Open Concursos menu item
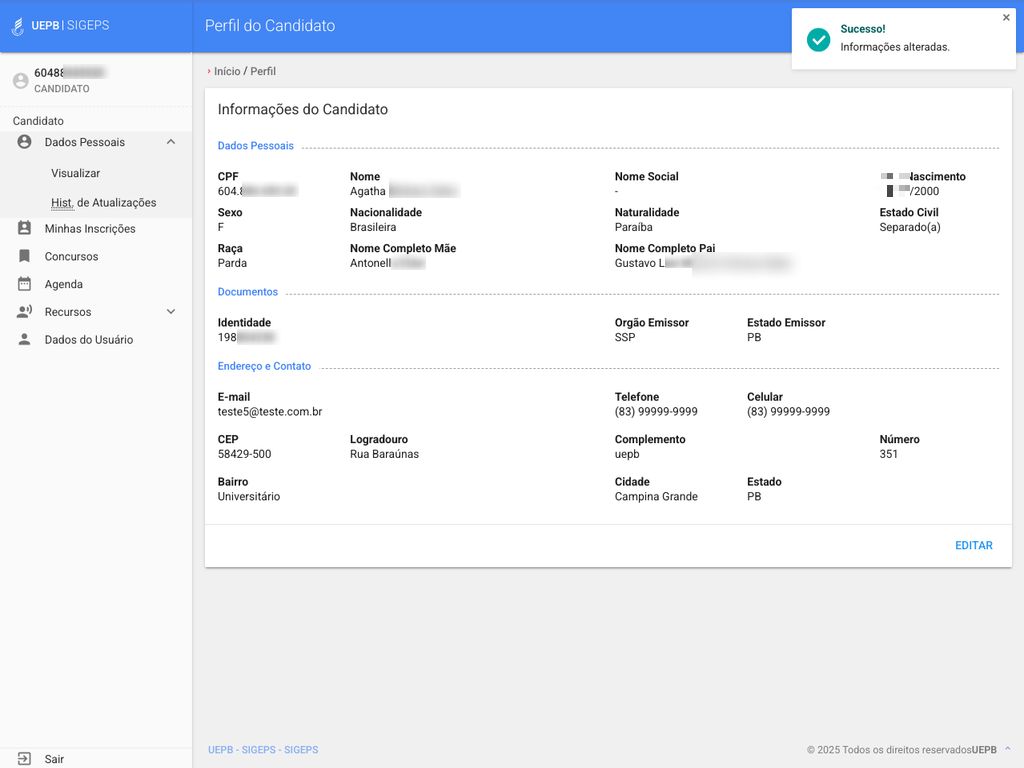 pyautogui.click(x=71, y=256)
